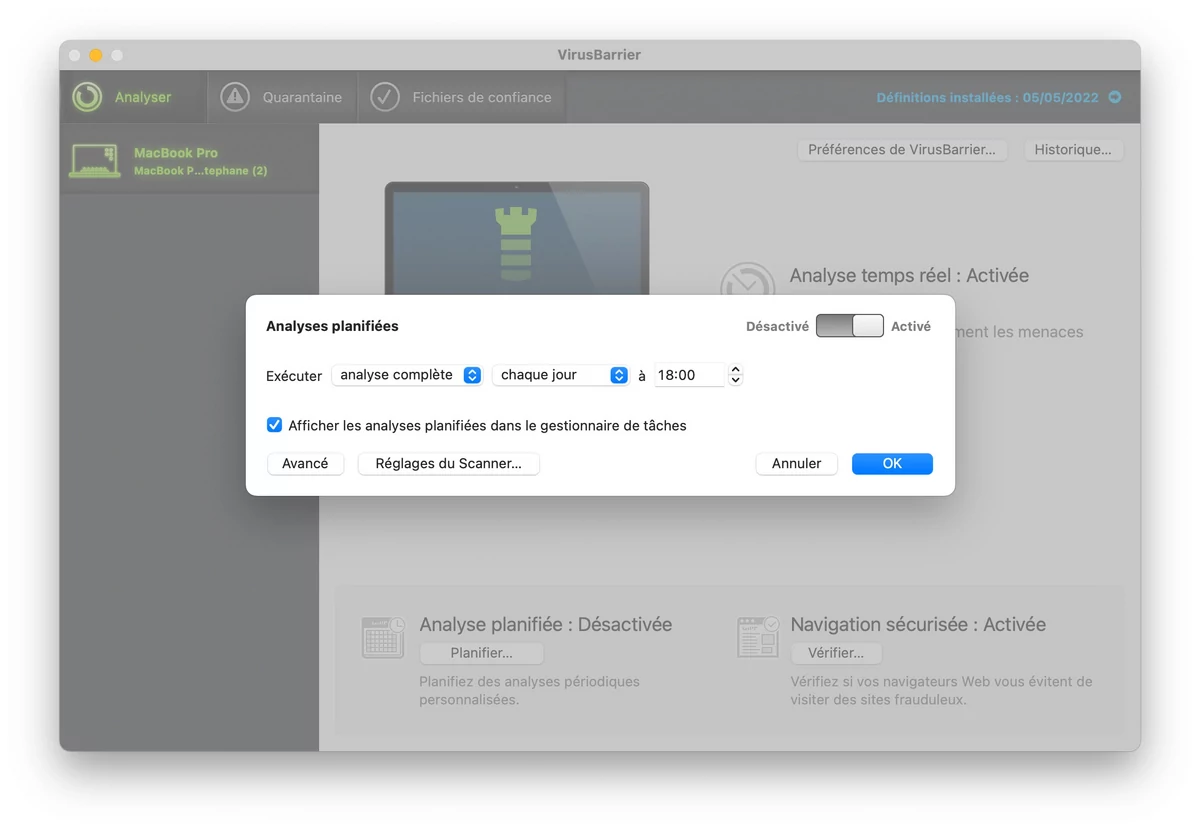This screenshot has width=1200, height=830.
Task: Click the Avancé button
Action: (x=305, y=463)
